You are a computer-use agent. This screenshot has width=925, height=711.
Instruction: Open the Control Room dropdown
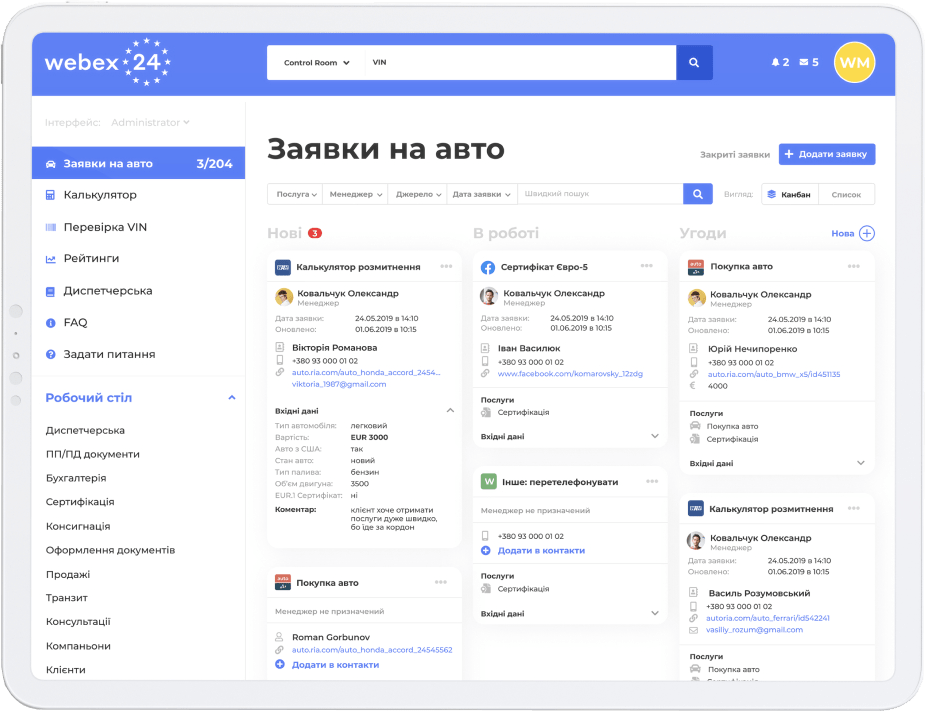pos(316,62)
